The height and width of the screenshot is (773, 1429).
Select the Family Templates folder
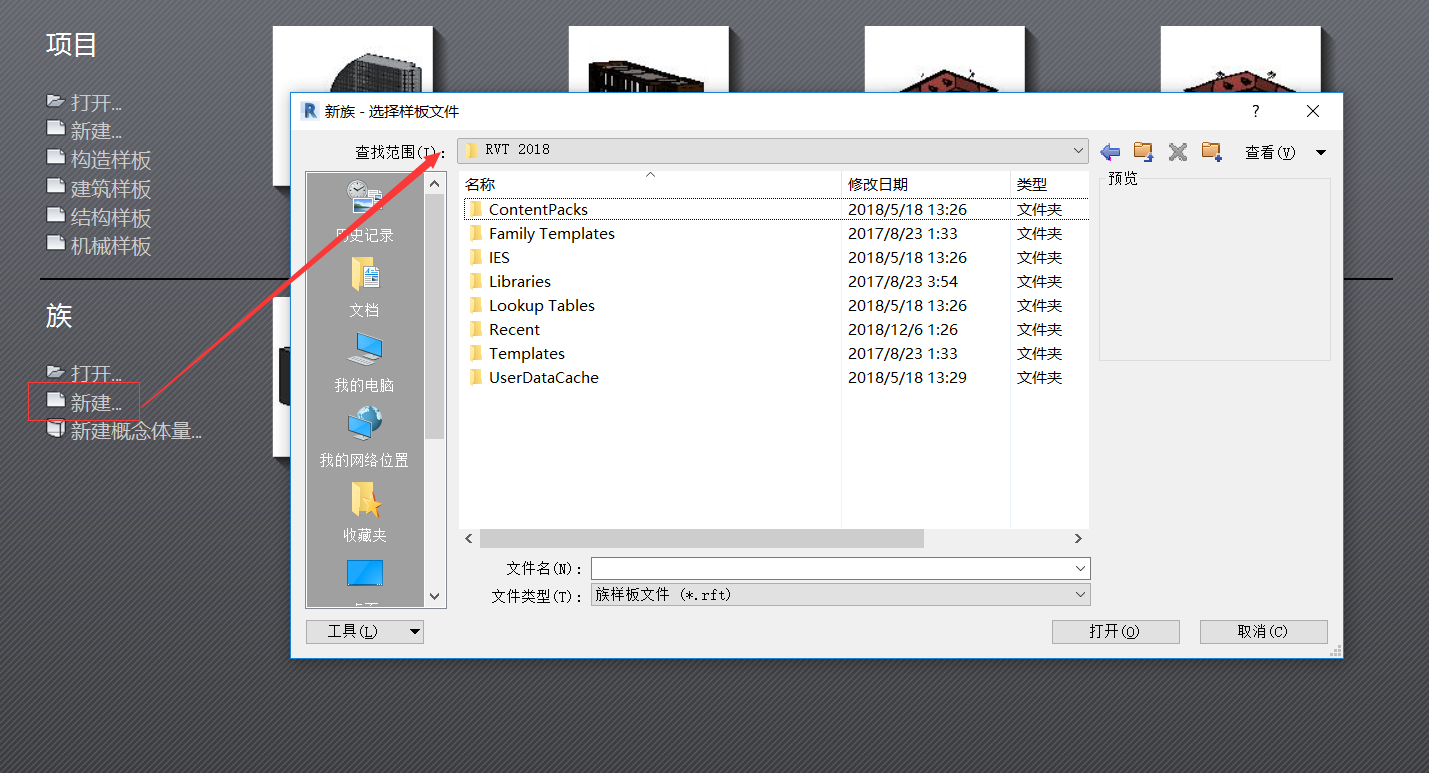pos(541,234)
